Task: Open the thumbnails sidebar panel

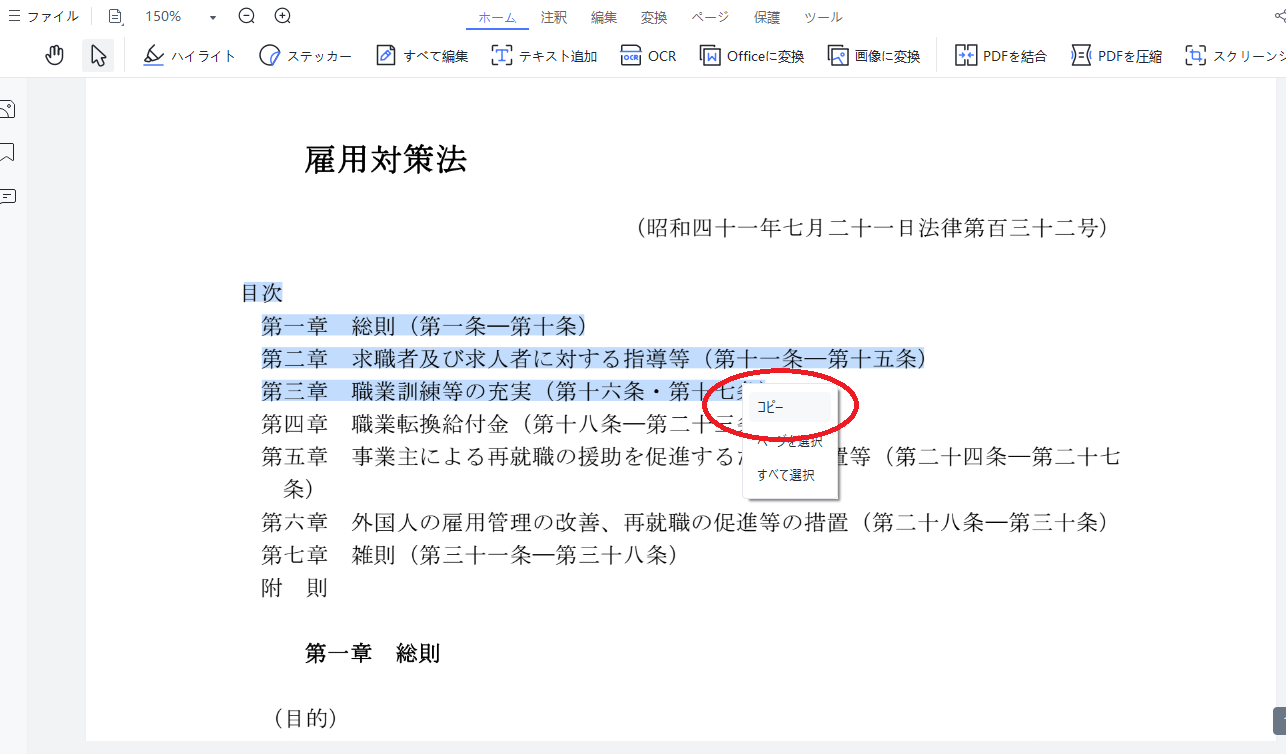Action: (x=8, y=109)
